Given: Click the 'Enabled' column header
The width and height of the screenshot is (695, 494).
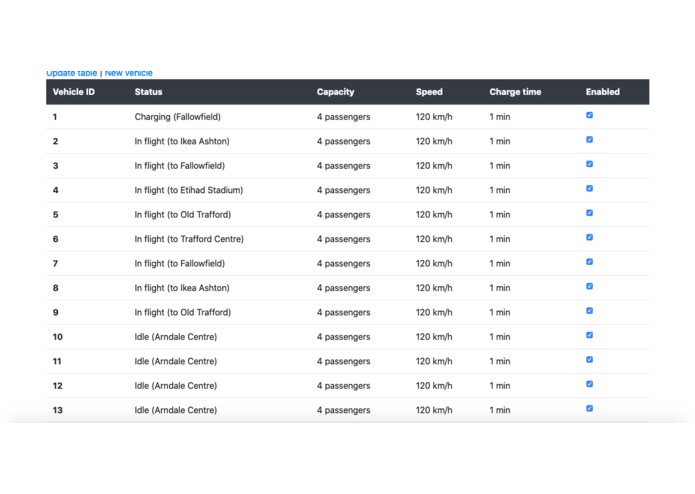Looking at the screenshot, I should tap(603, 92).
